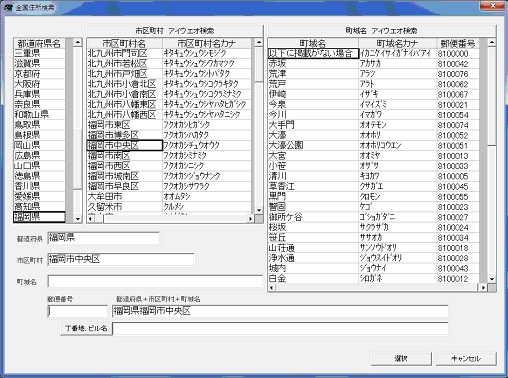Click the 丁番地、ビル名 button
Image resolution: width=508 pixels, height=378 pixels.
86,328
